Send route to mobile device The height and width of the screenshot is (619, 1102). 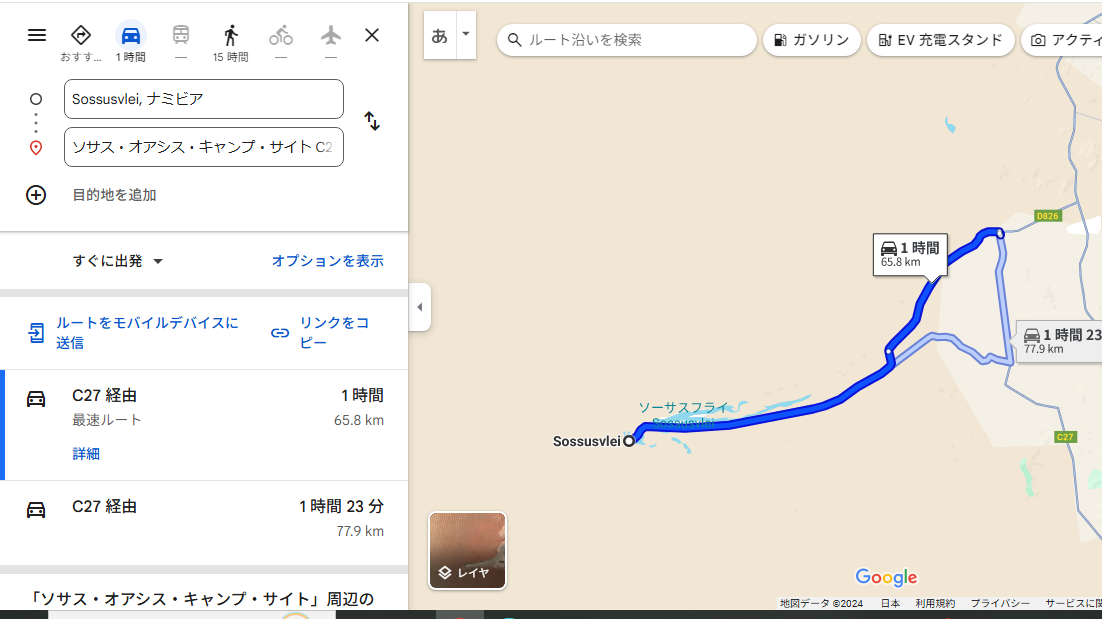tap(133, 333)
